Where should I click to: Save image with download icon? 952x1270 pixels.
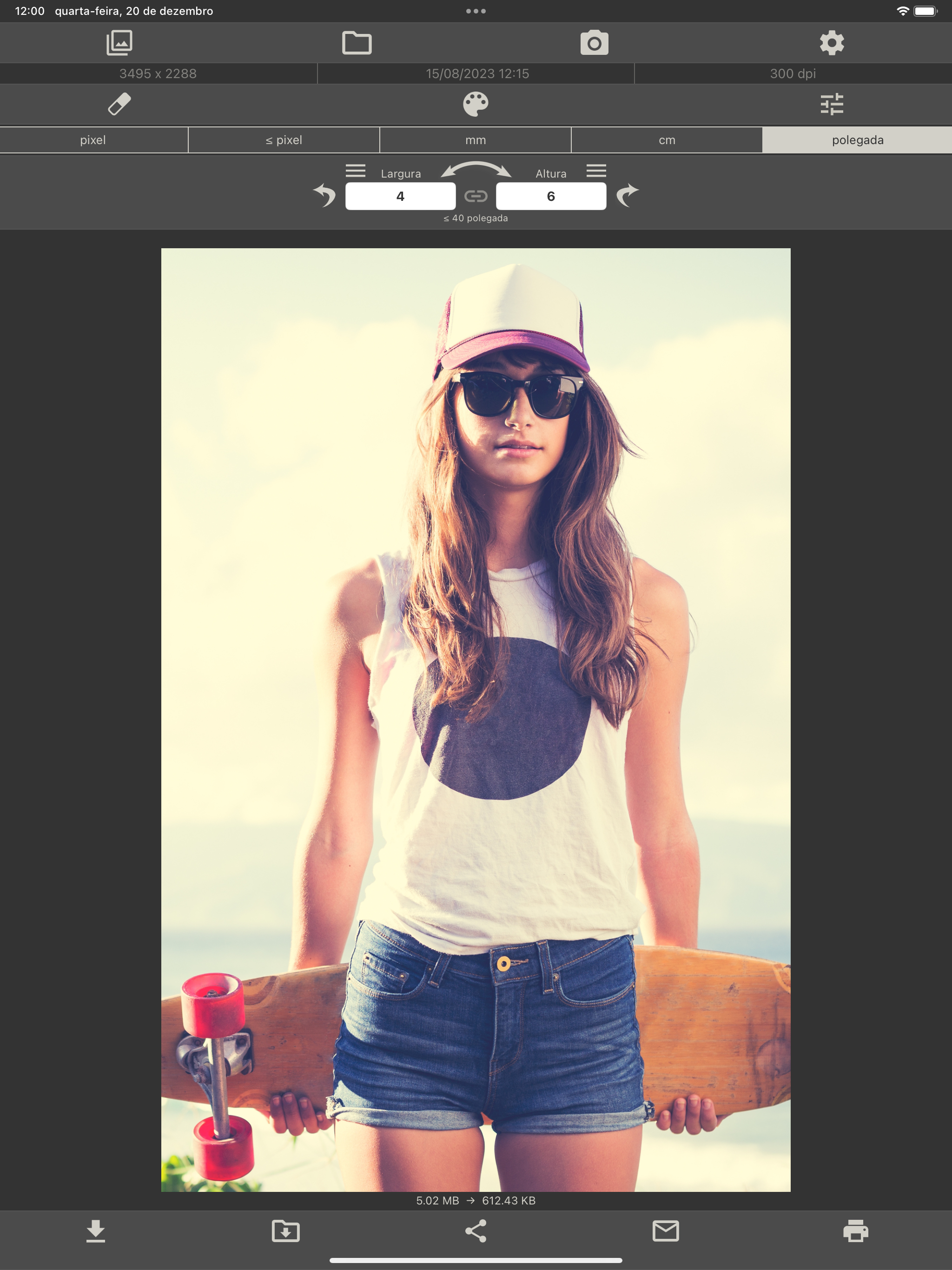pyautogui.click(x=95, y=1231)
